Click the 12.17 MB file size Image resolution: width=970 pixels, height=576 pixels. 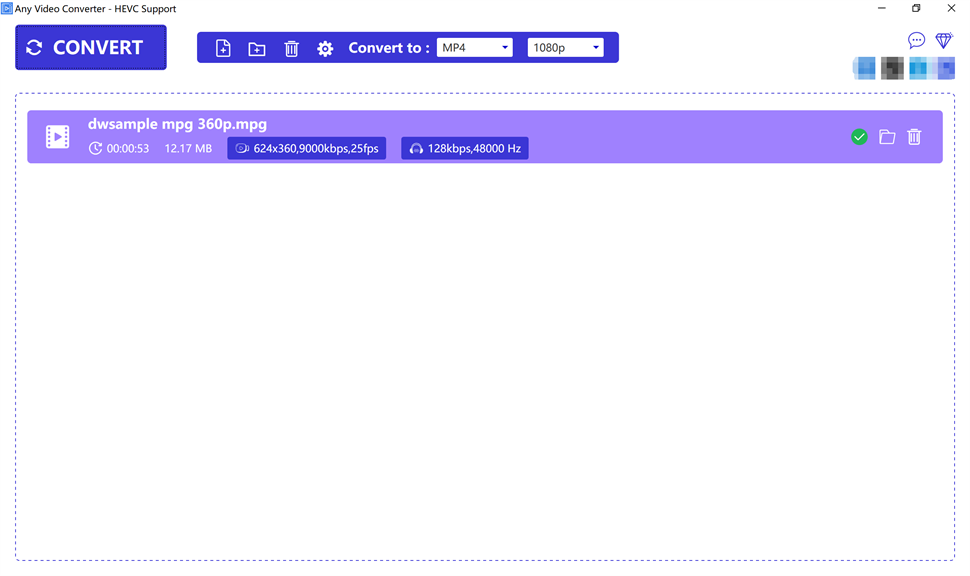point(188,148)
